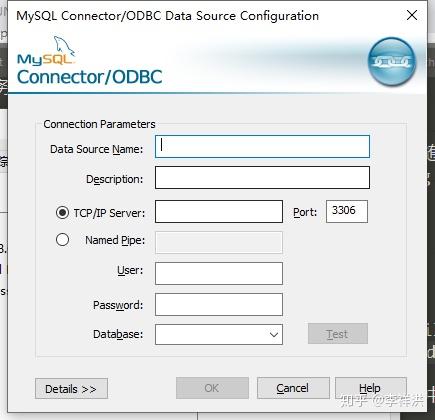Click the TCP/IP Server address field

point(219,211)
